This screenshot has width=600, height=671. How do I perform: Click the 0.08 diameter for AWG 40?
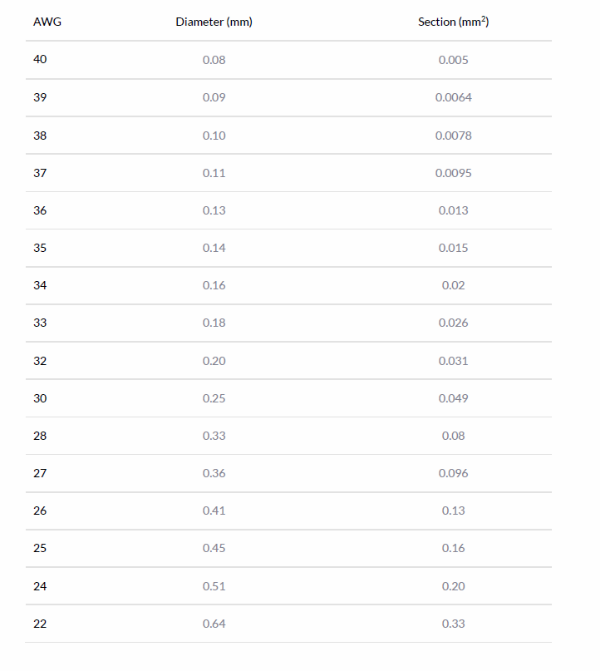pos(214,60)
